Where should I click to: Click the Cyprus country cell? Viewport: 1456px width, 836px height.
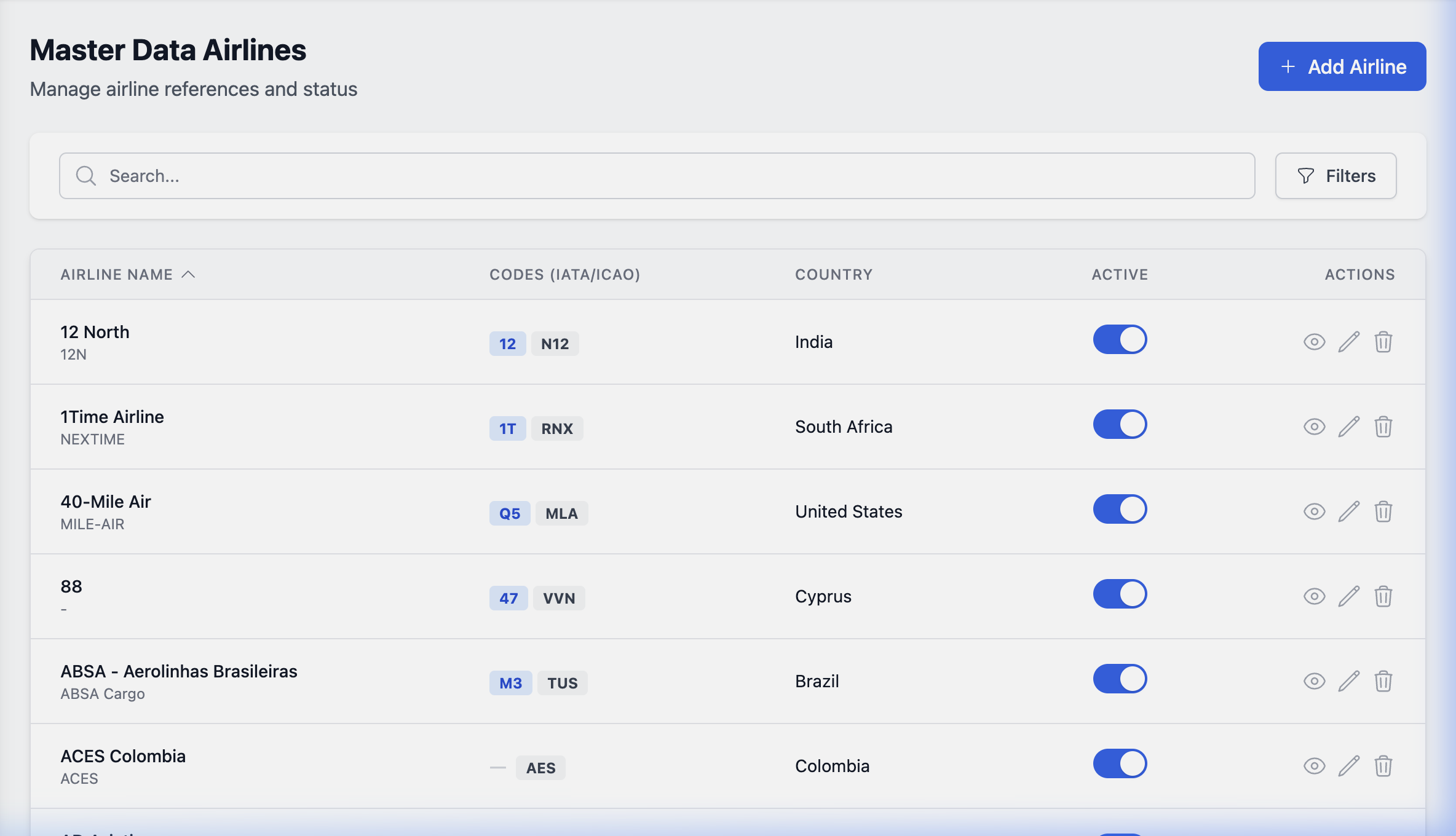click(x=823, y=596)
